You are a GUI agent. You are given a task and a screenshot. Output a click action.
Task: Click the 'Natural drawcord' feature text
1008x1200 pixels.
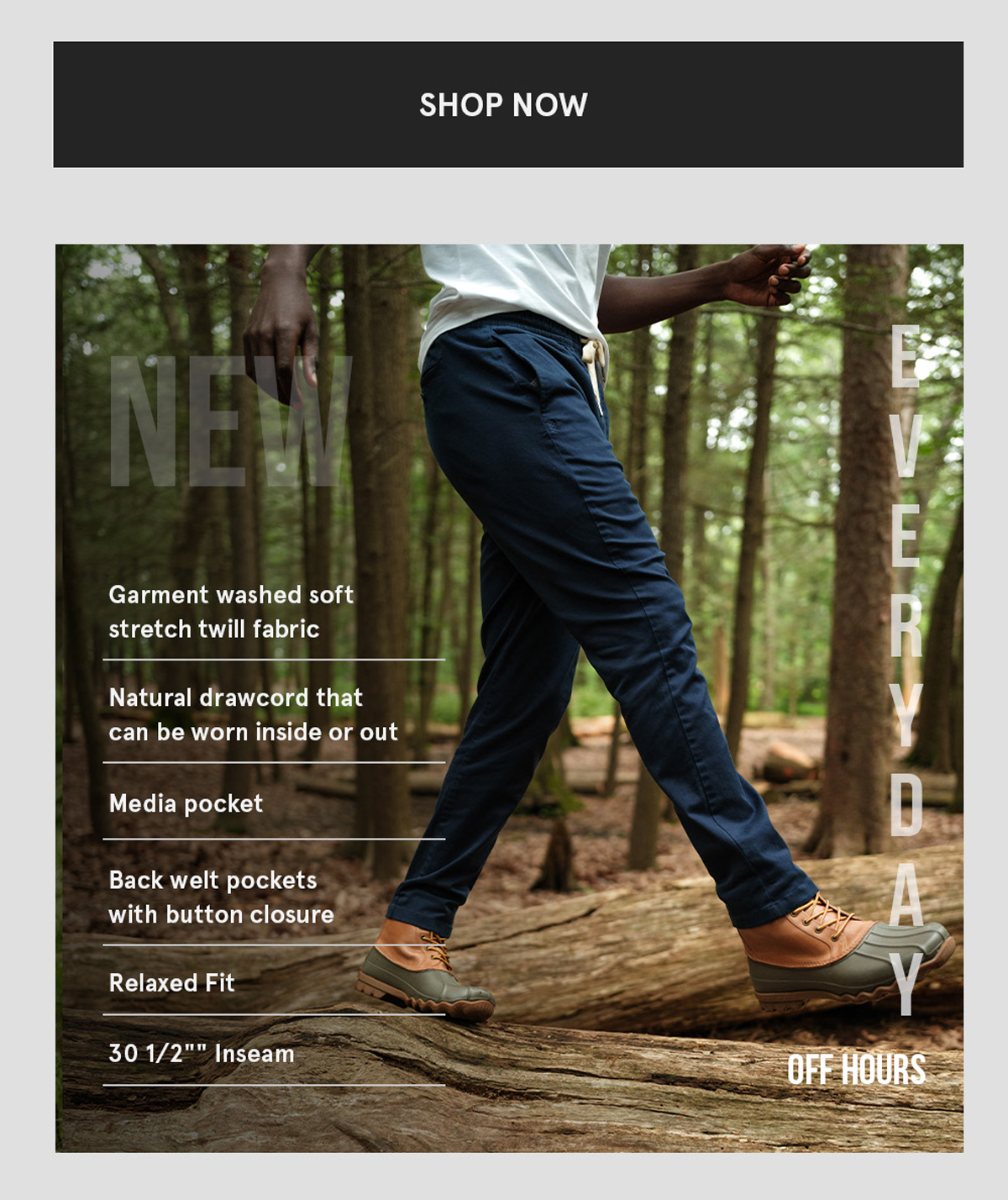pyautogui.click(x=253, y=714)
